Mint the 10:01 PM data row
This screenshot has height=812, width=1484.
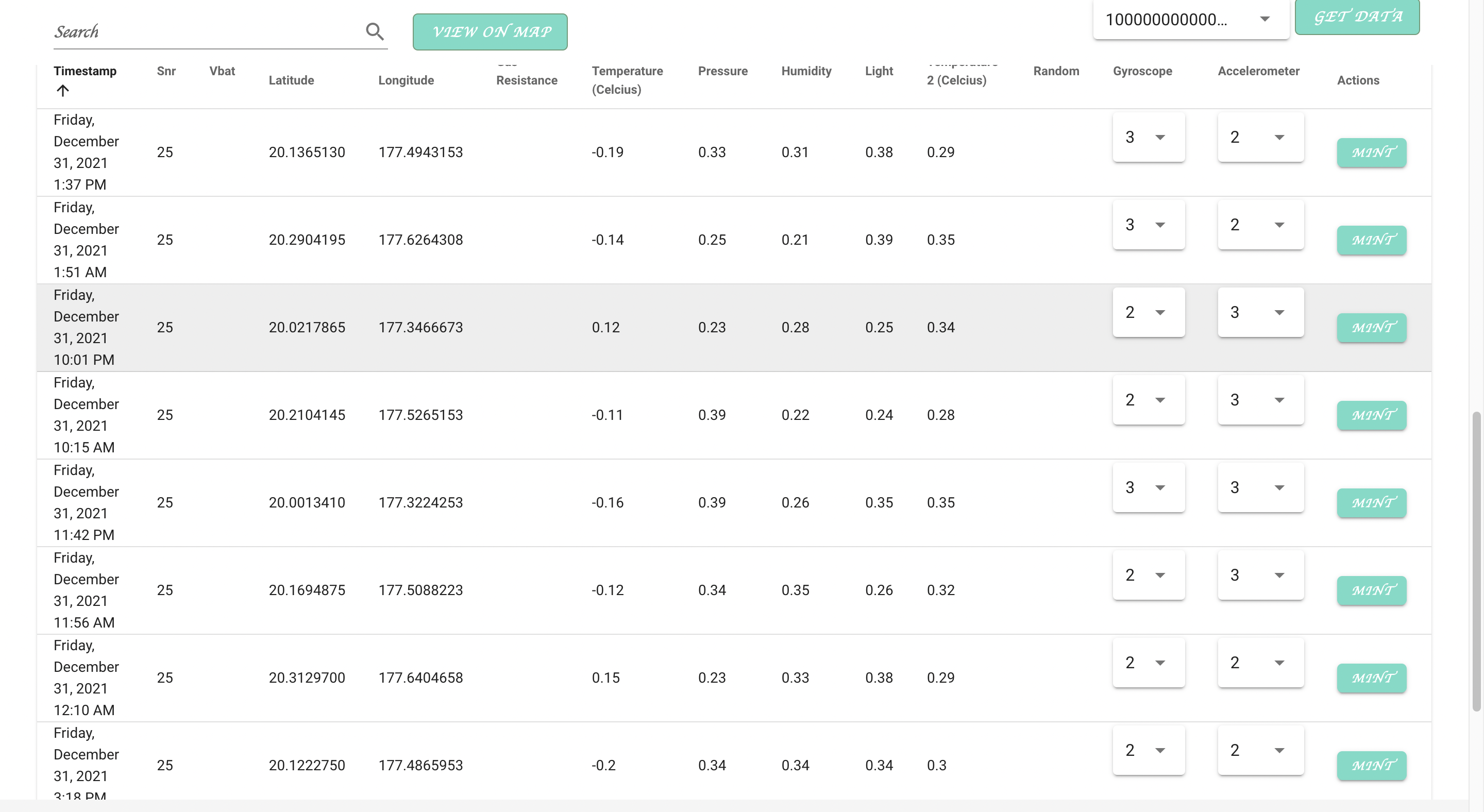1371,328
